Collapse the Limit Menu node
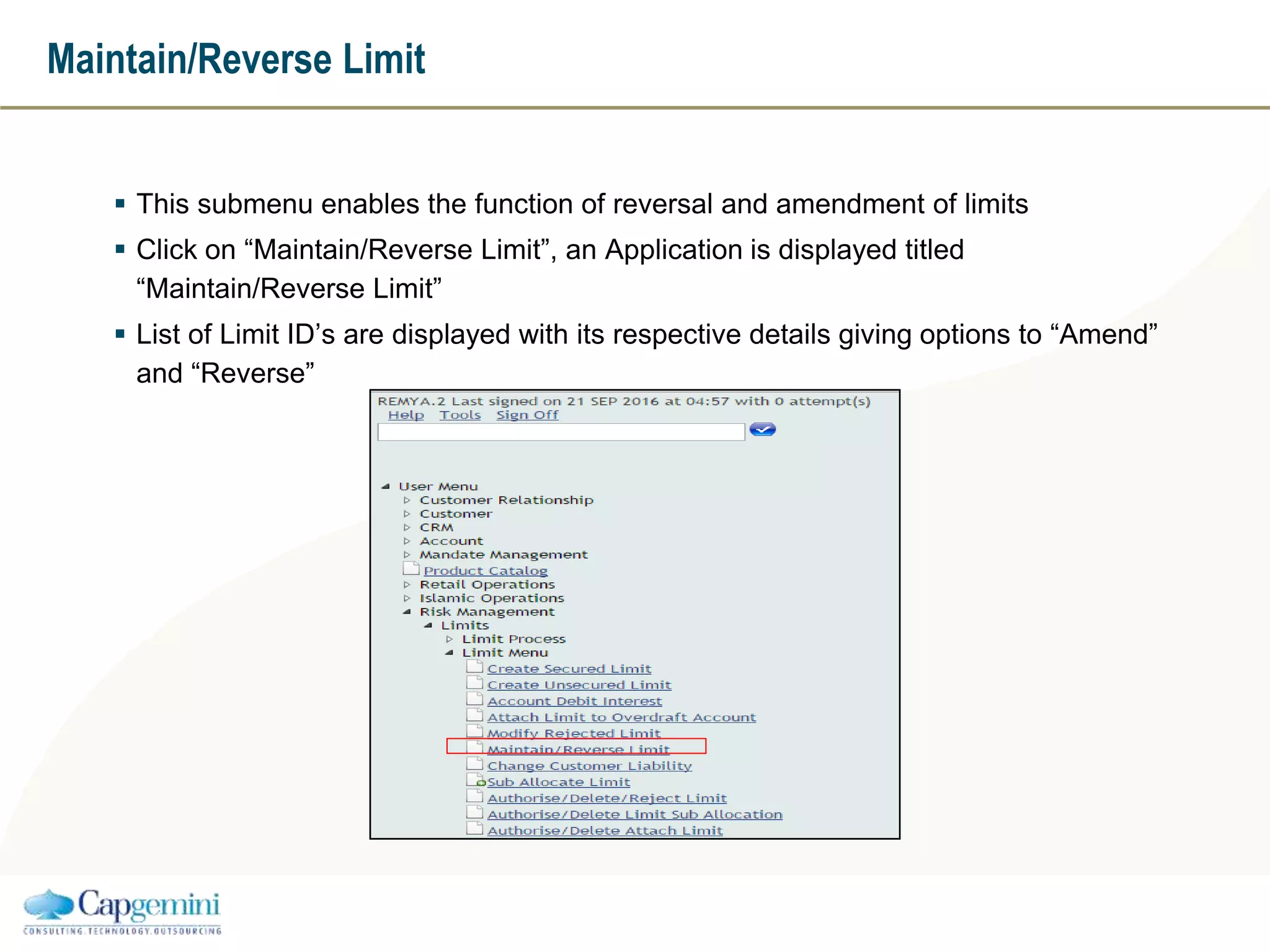This screenshot has height=952, width=1270. (x=450, y=653)
